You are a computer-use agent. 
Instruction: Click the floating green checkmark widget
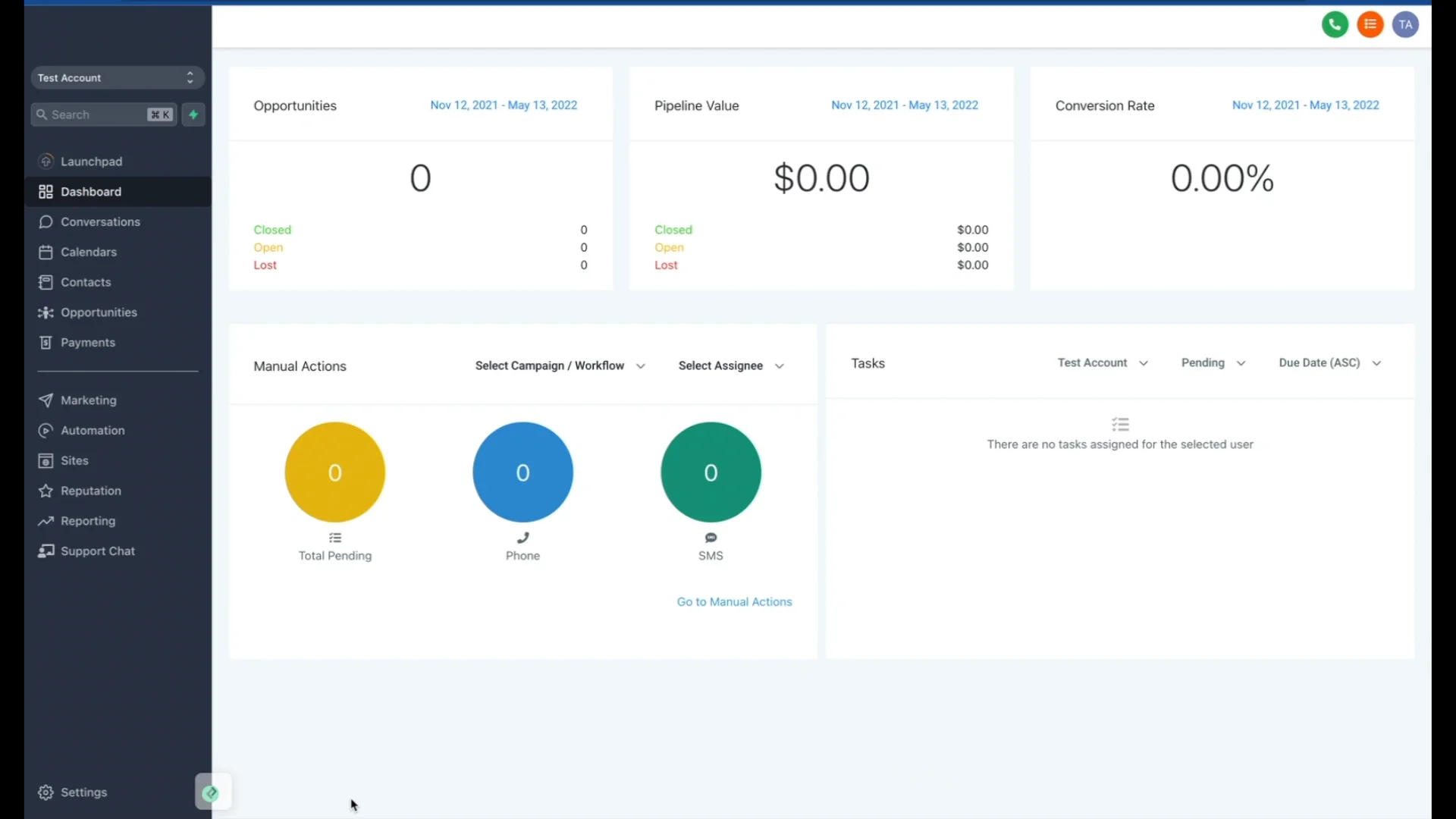tap(212, 793)
